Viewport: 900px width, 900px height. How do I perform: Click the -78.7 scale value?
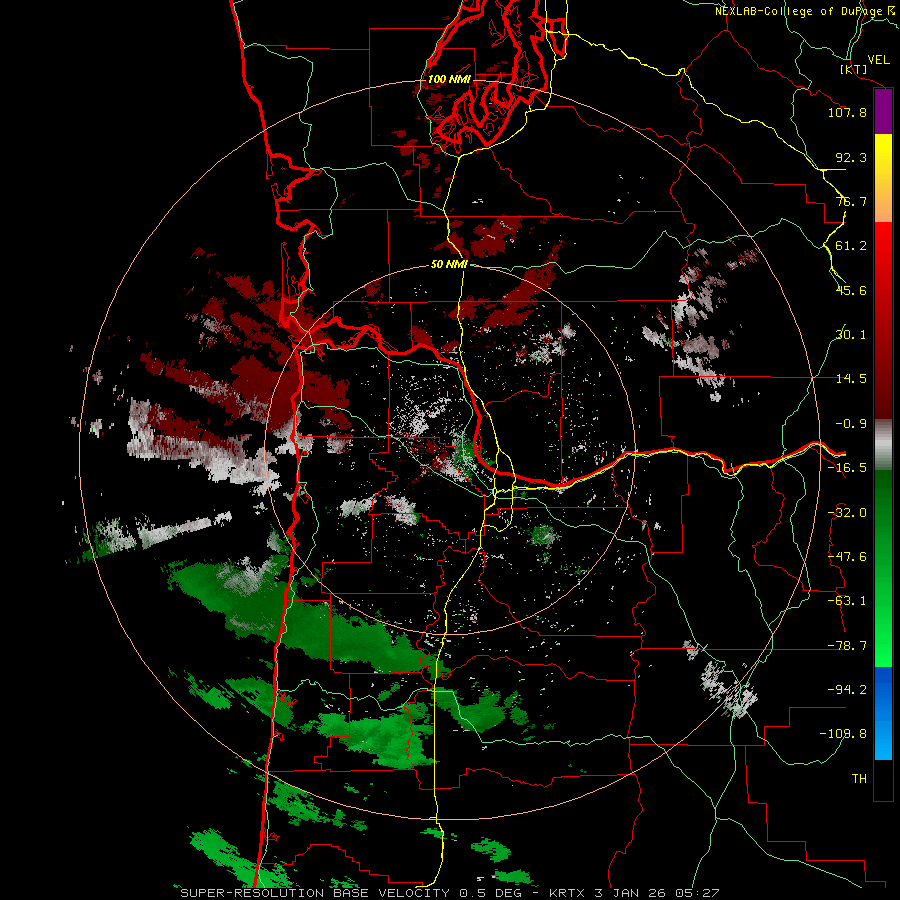847,646
